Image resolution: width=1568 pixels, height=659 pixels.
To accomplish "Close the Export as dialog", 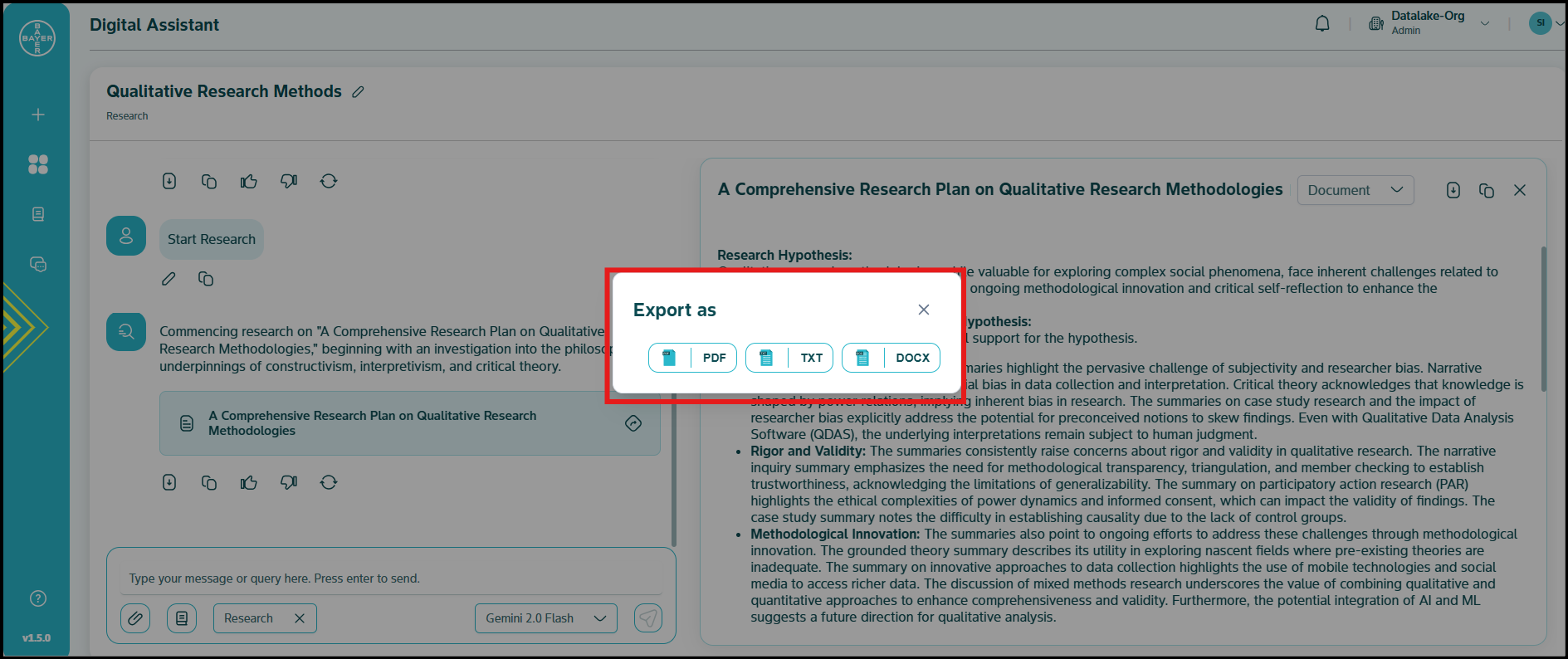I will [923, 310].
